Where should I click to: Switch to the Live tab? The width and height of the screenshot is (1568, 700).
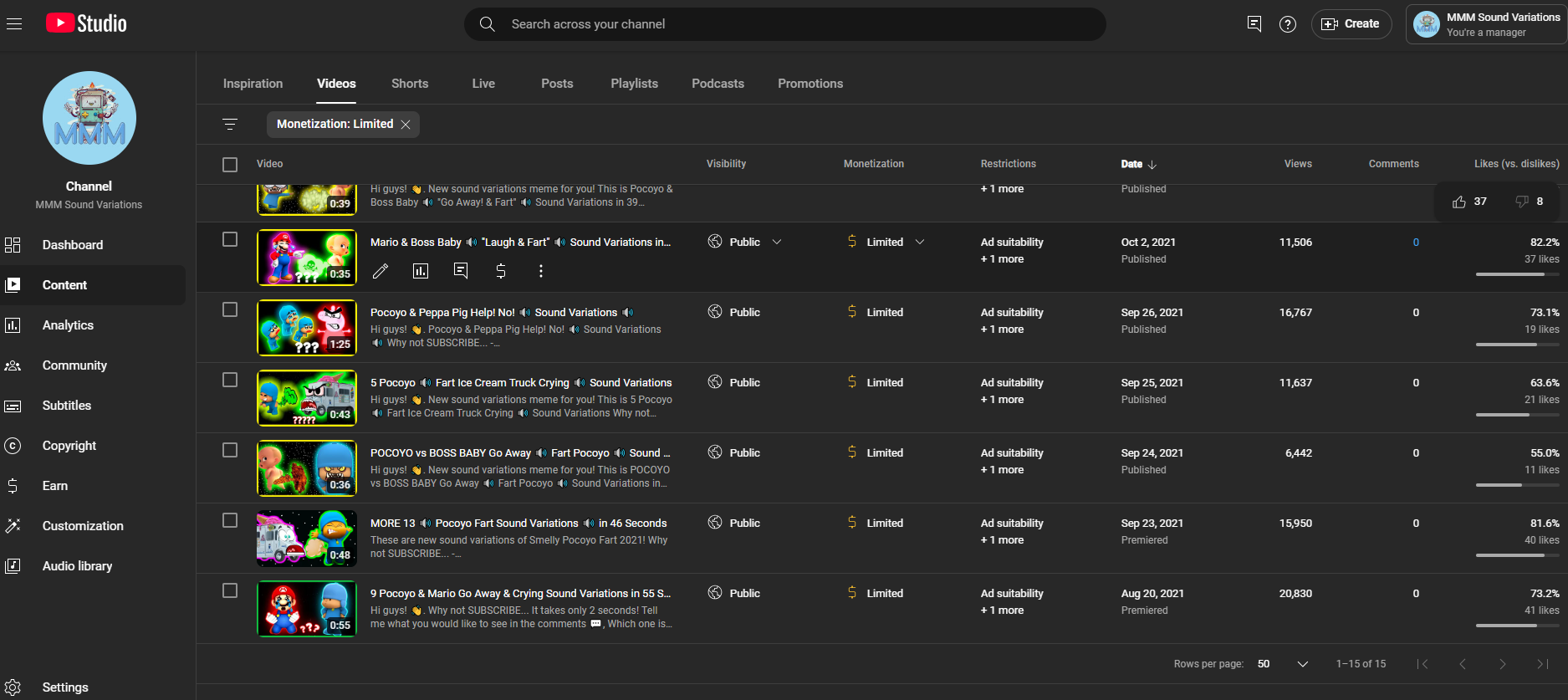pos(483,84)
